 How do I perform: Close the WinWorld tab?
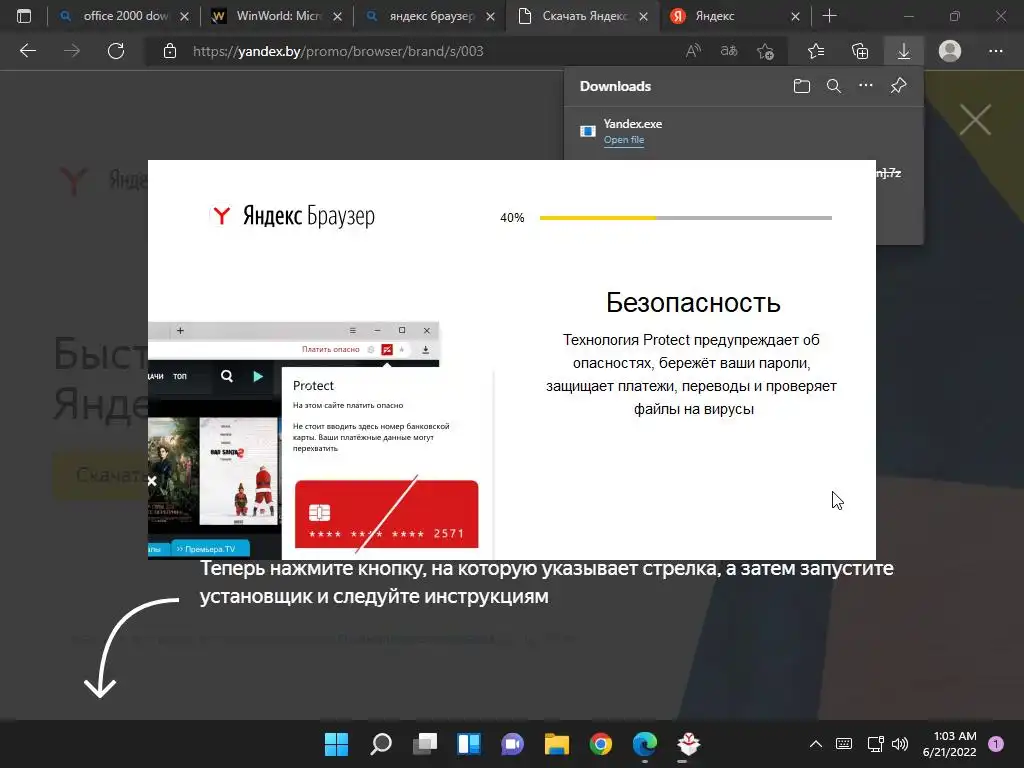coord(337,17)
